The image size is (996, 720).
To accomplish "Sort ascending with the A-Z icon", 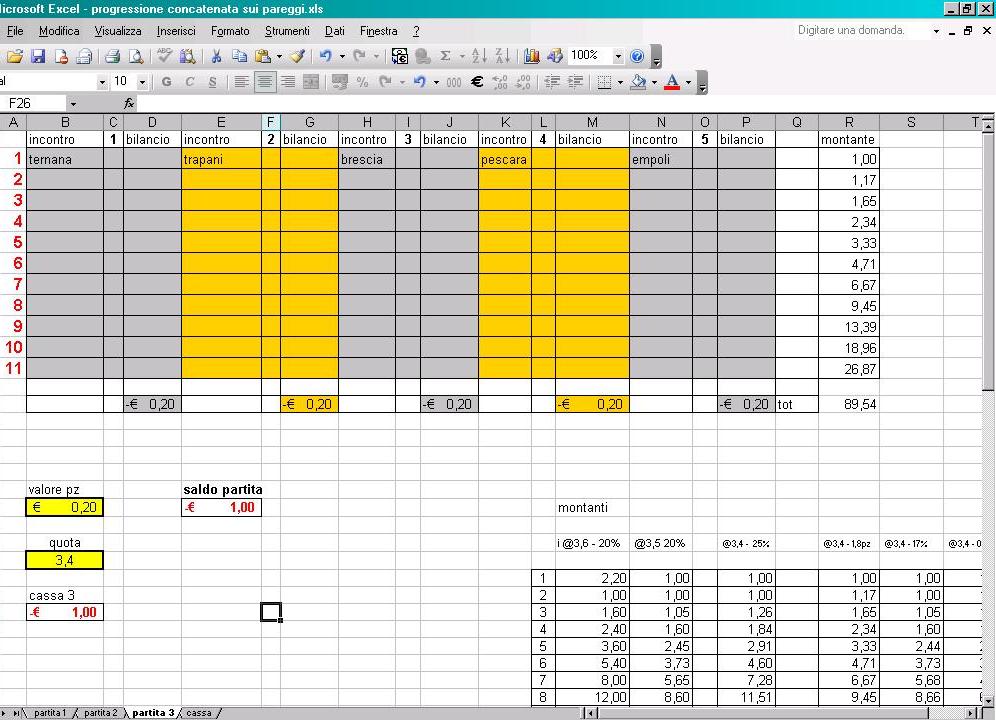I will tap(478, 57).
